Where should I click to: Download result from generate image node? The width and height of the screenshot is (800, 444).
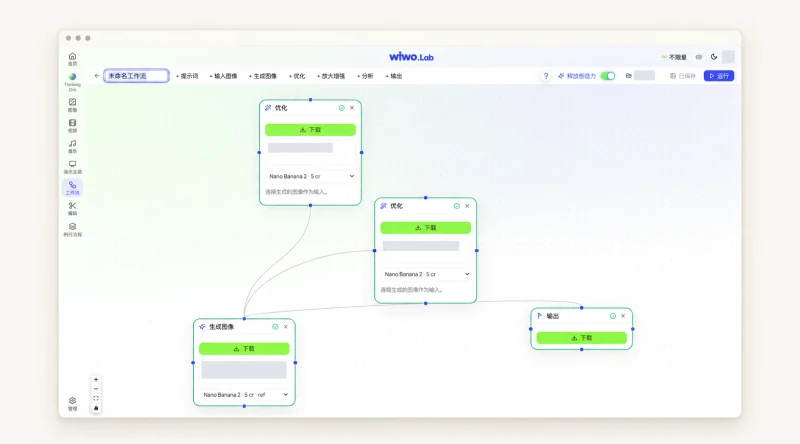coord(244,349)
